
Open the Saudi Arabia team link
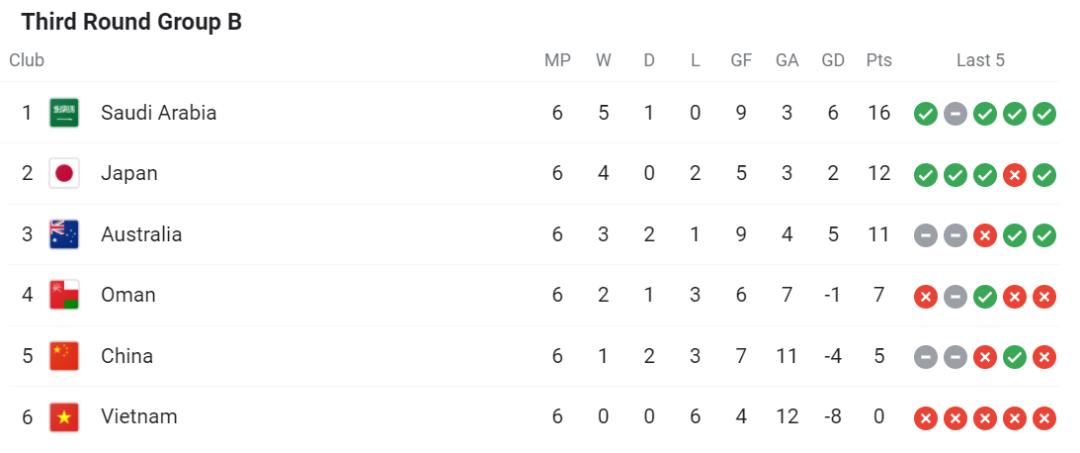coord(159,113)
